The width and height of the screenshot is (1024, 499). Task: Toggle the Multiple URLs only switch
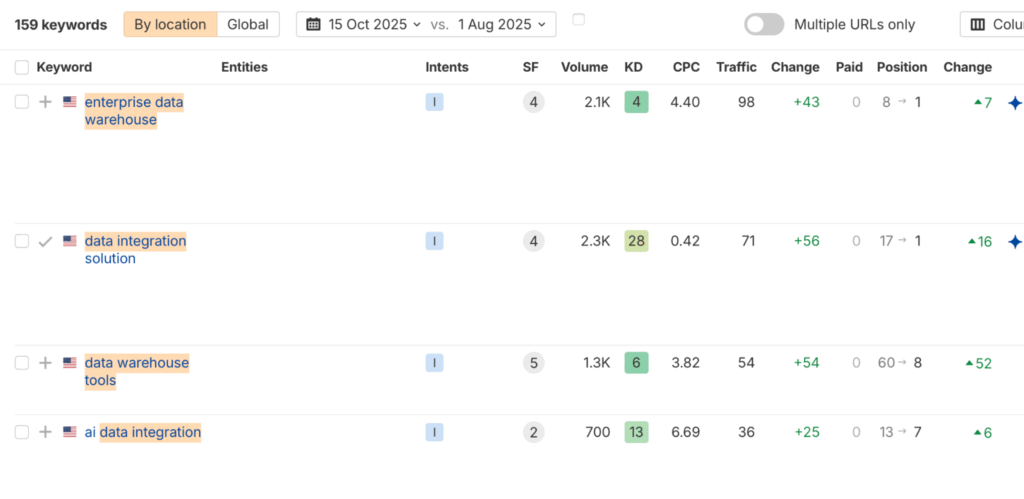(764, 24)
